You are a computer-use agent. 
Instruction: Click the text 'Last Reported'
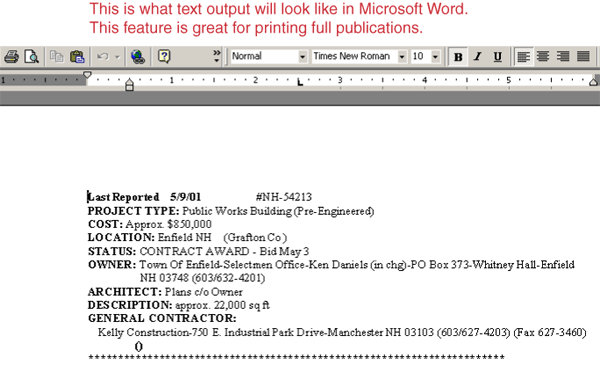coord(124,197)
